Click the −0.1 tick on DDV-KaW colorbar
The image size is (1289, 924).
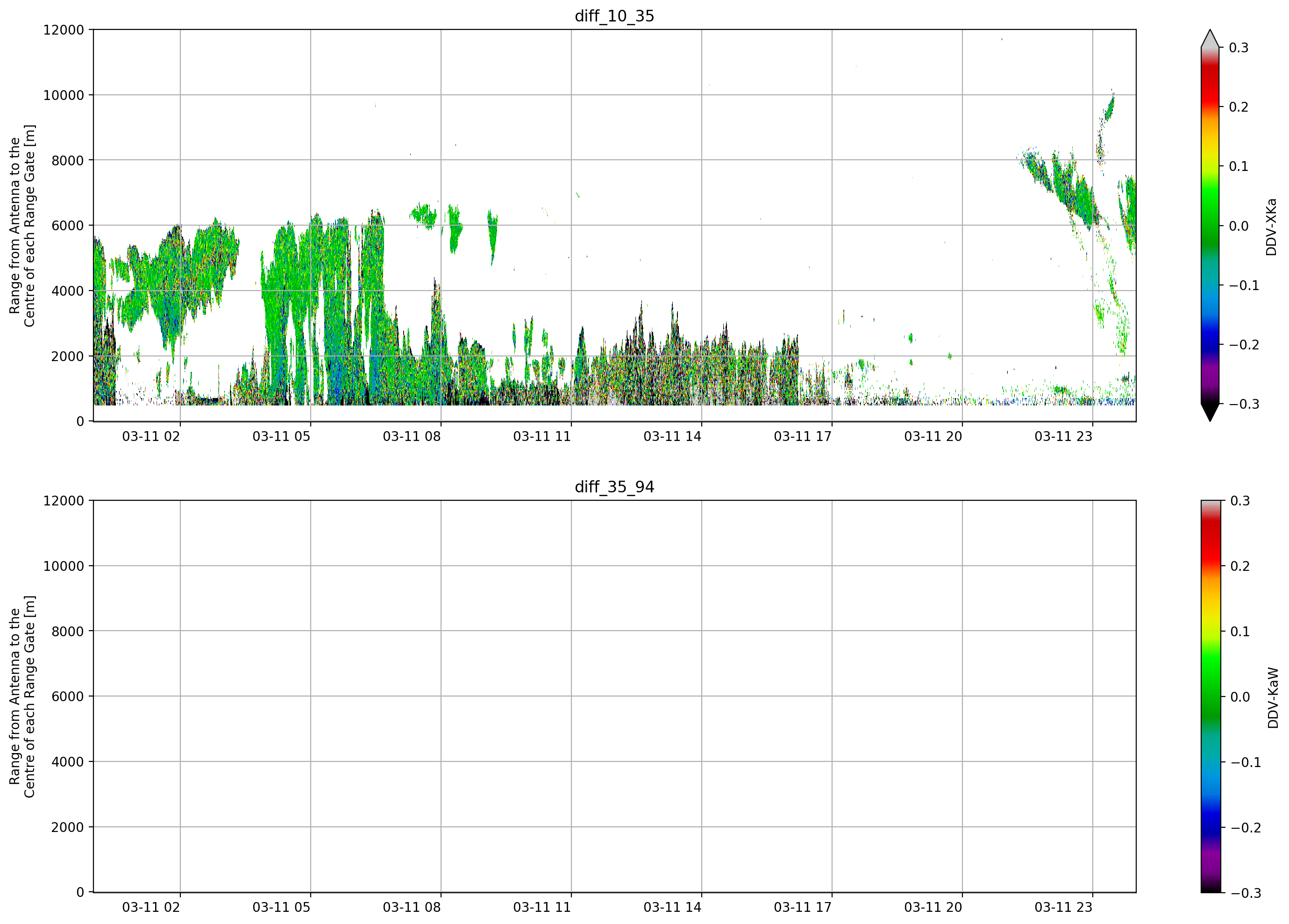pos(1246,762)
